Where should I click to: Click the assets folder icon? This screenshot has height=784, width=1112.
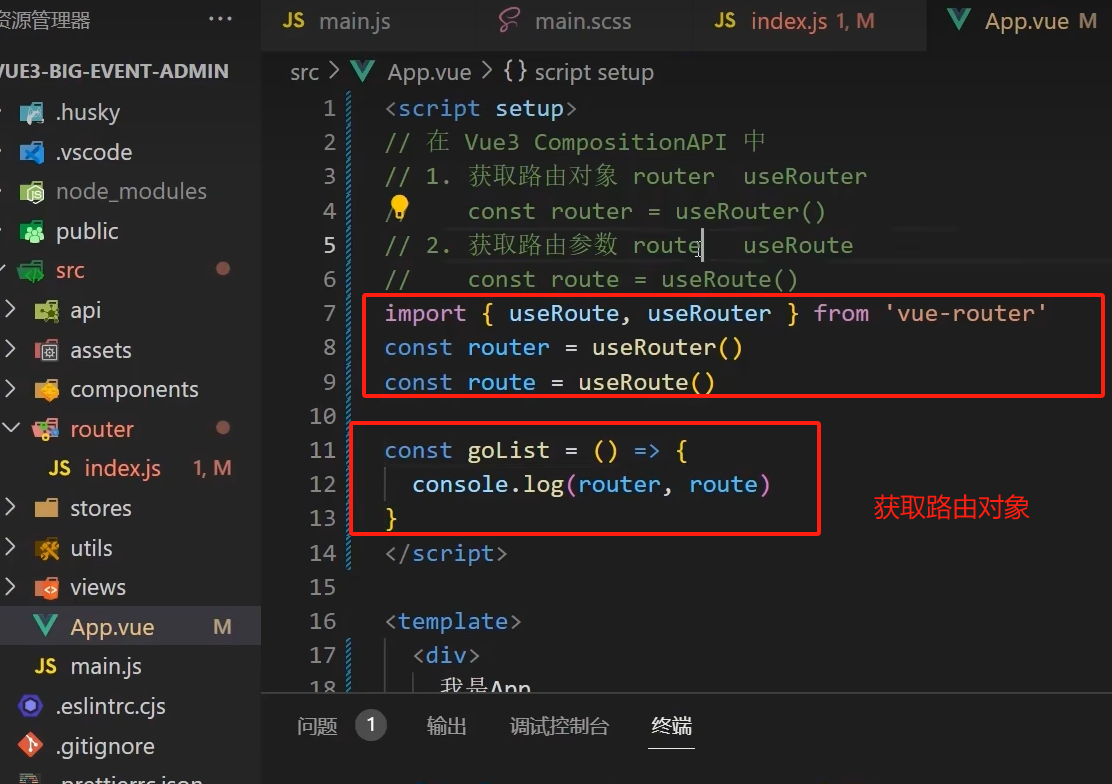[x=47, y=350]
